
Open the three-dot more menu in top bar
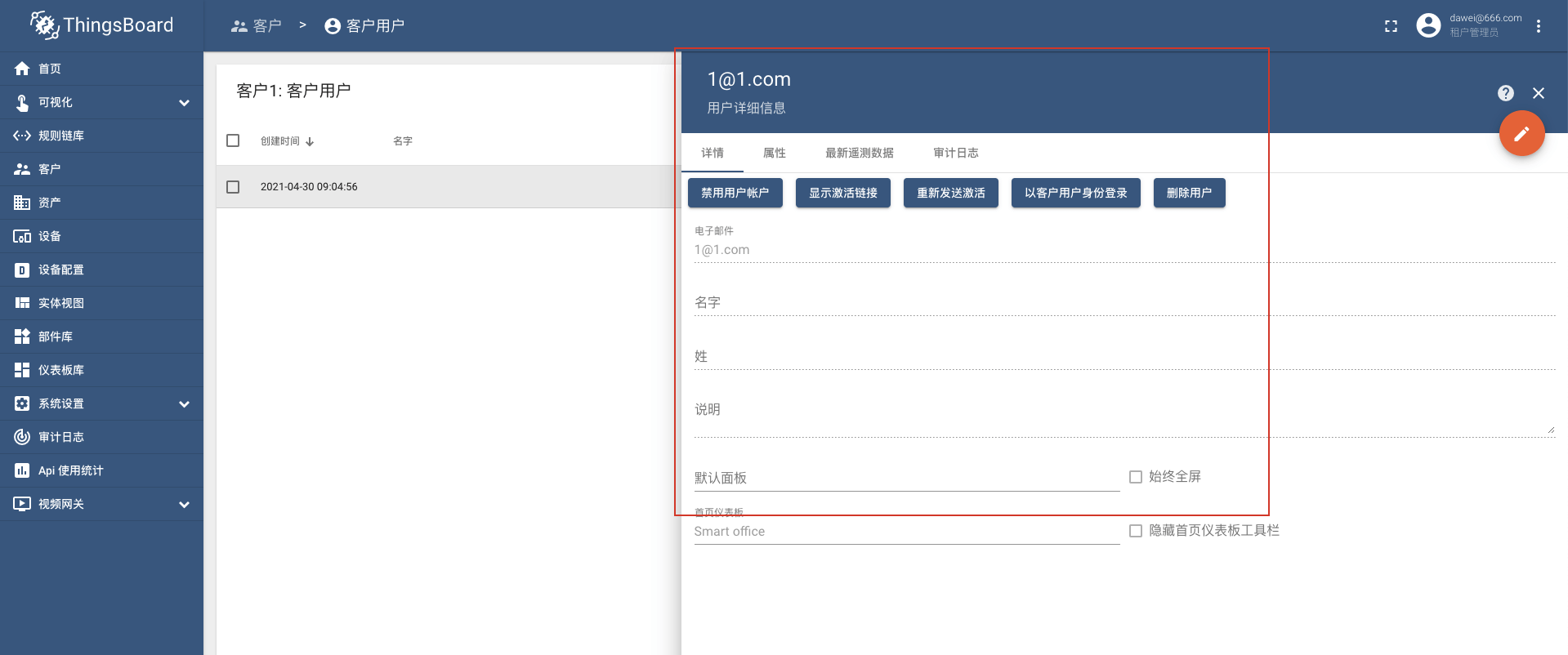click(1539, 26)
